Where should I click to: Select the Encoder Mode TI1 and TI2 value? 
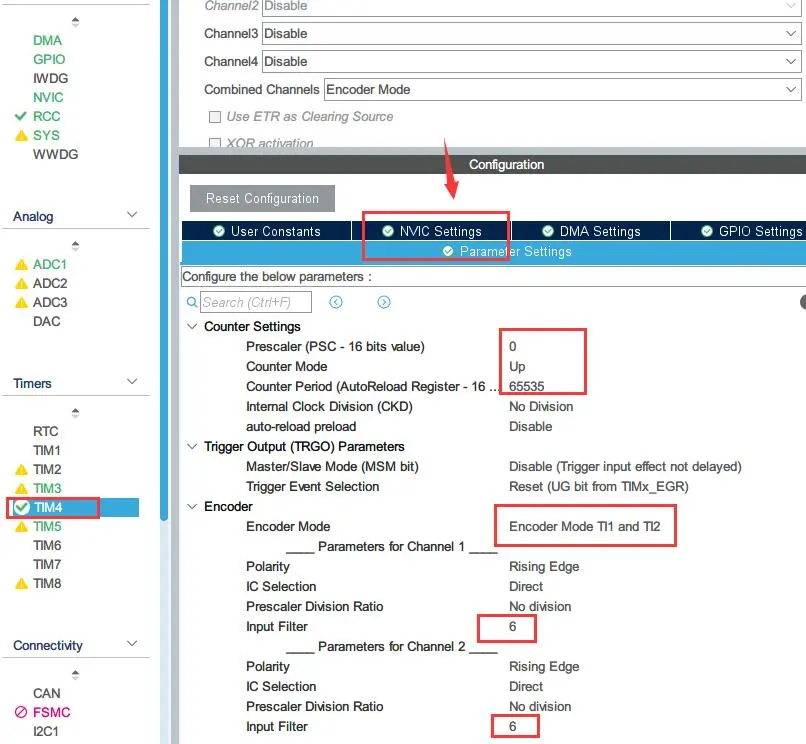585,526
